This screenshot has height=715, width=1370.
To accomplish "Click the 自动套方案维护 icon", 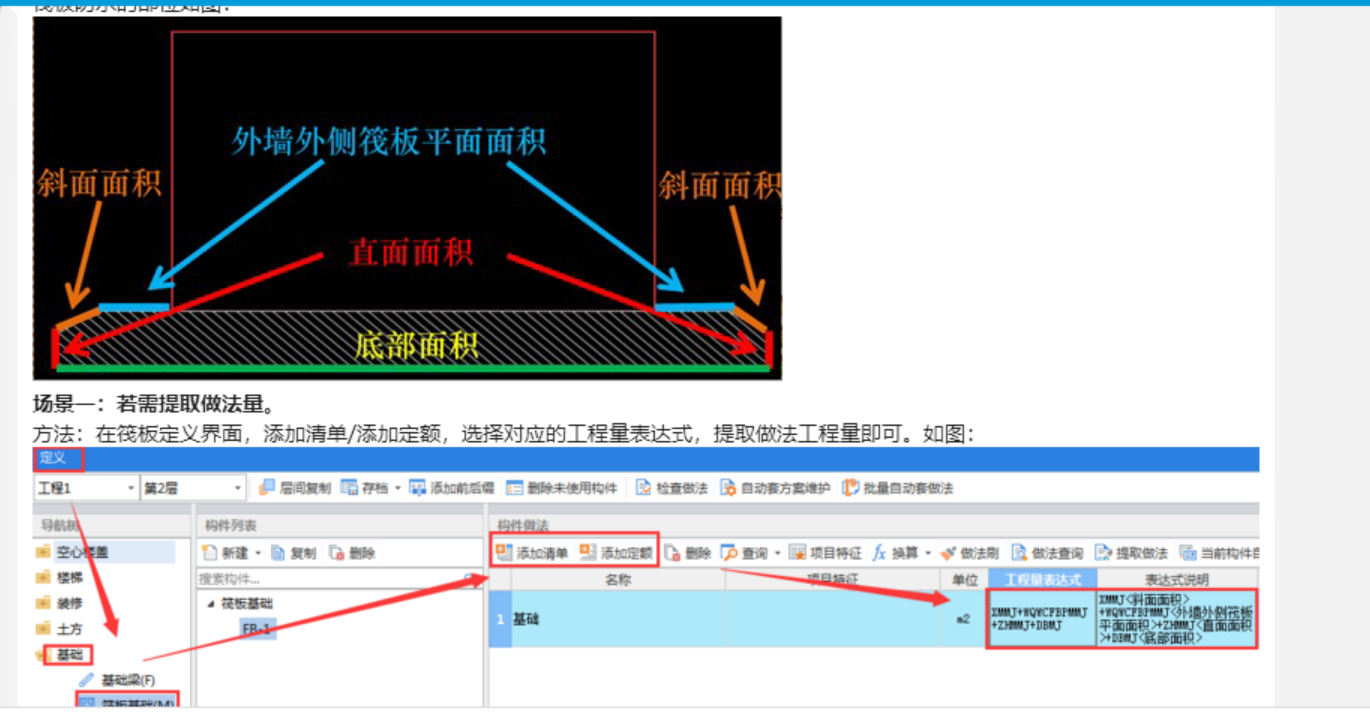I will (x=727, y=488).
